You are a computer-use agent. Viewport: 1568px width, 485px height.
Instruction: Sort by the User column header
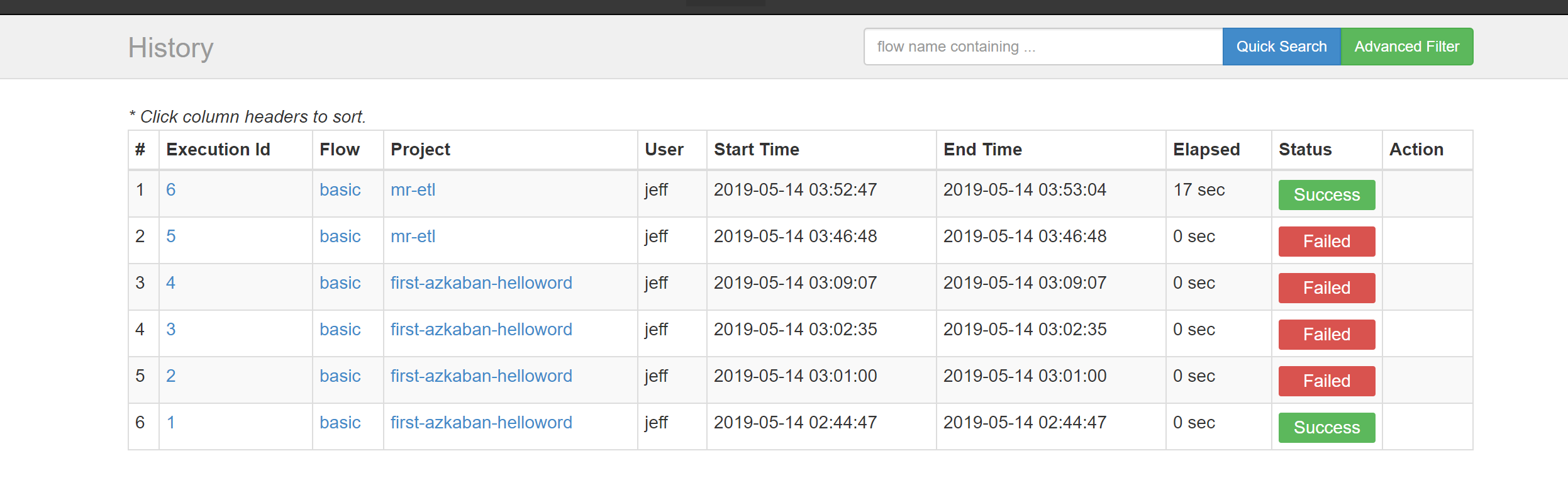[x=664, y=150]
